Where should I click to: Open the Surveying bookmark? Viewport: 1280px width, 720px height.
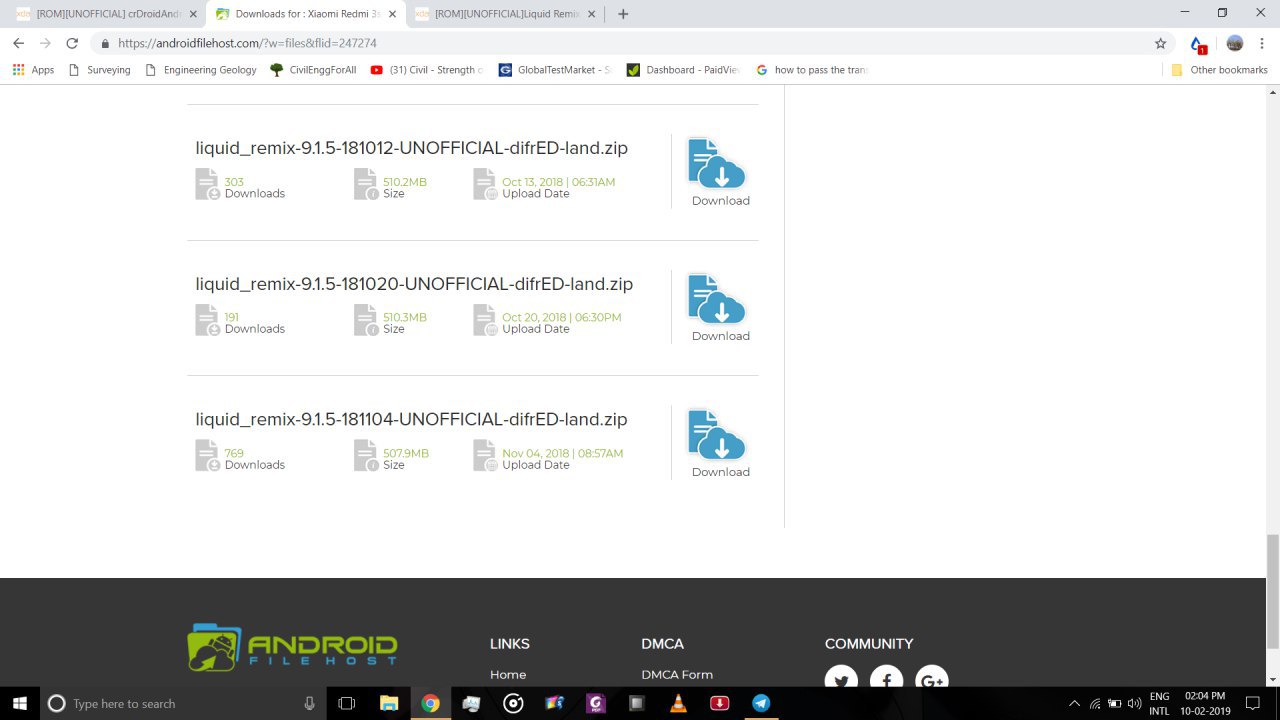(x=99, y=70)
